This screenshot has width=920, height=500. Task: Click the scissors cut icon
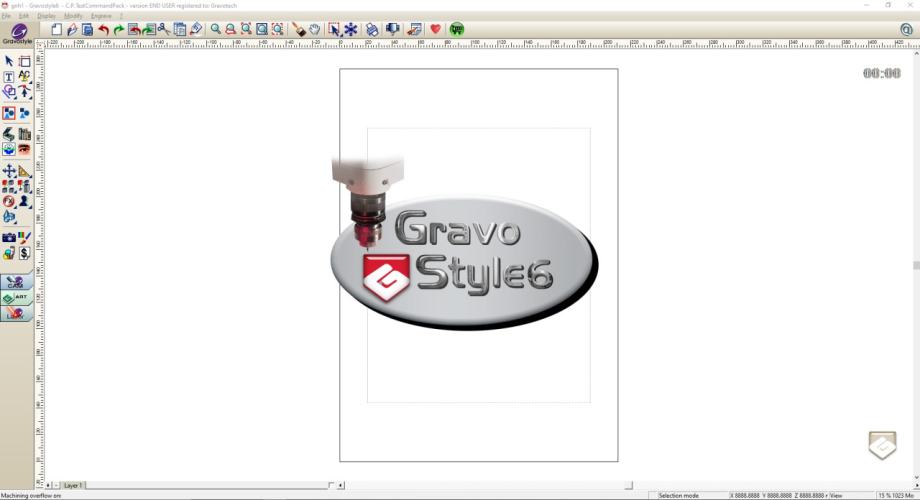click(x=164, y=29)
